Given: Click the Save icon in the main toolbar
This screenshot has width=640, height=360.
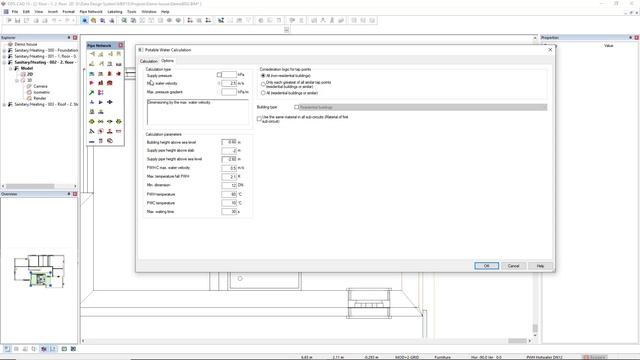Looking at the screenshot, I should pyautogui.click(x=18, y=20).
